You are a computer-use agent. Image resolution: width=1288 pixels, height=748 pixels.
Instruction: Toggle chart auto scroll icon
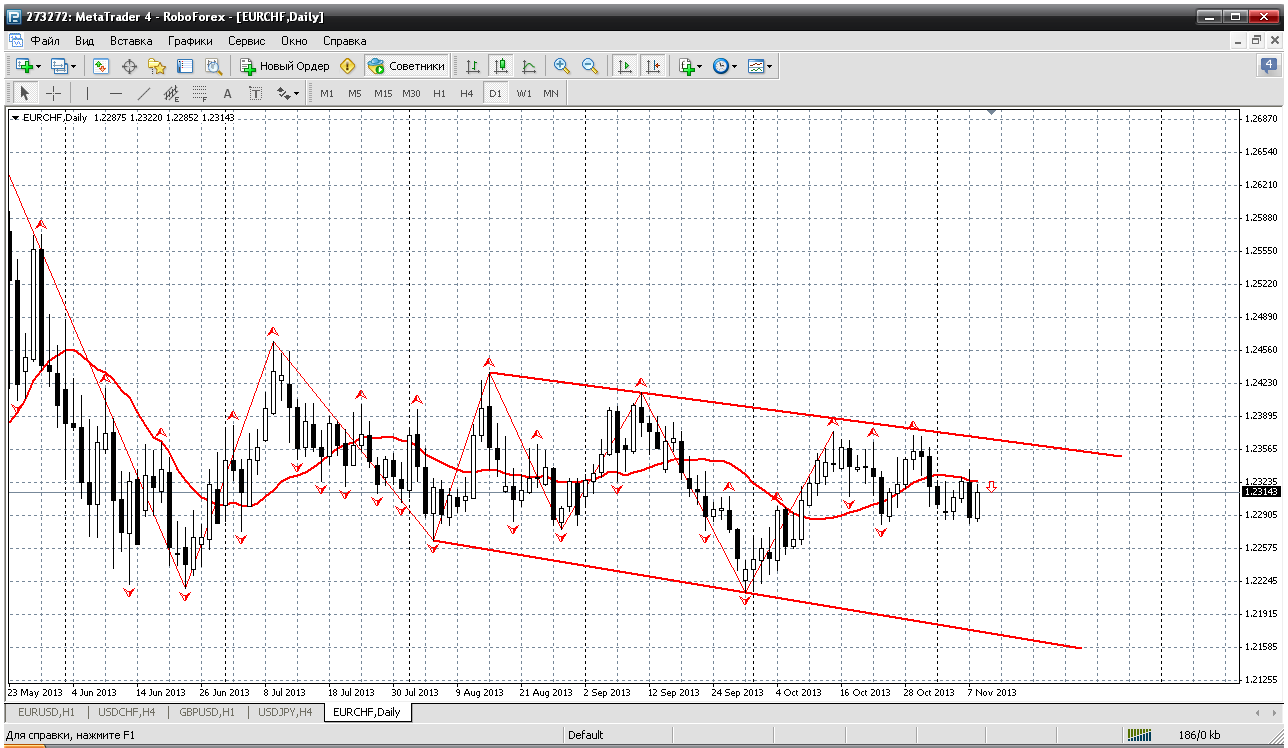(625, 66)
